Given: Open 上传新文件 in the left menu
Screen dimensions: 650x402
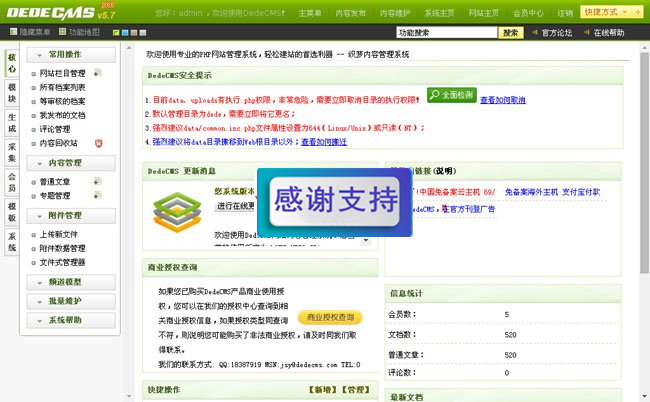Looking at the screenshot, I should pos(59,235).
